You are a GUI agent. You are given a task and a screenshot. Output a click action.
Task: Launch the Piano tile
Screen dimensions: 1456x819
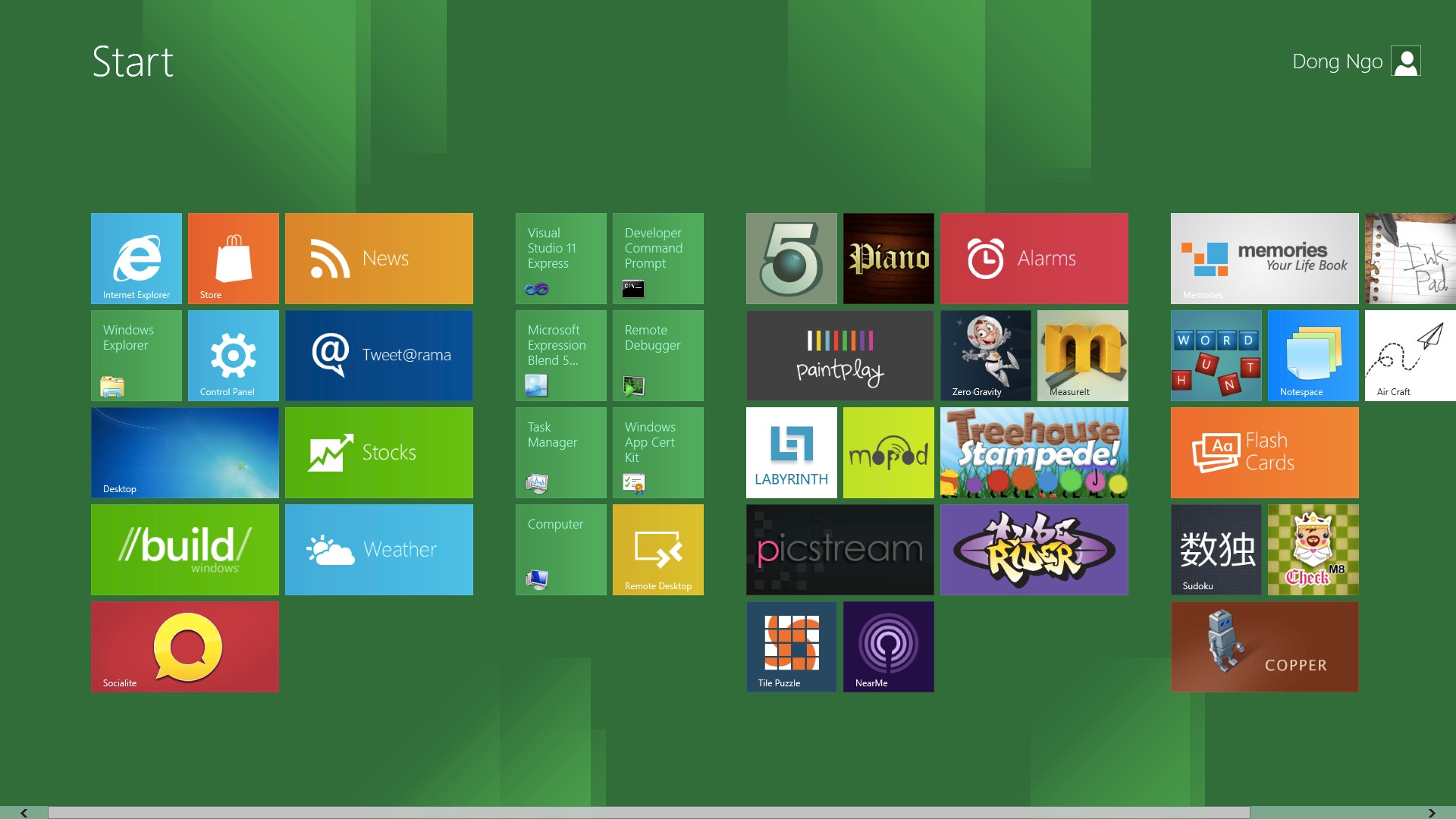[x=889, y=259]
